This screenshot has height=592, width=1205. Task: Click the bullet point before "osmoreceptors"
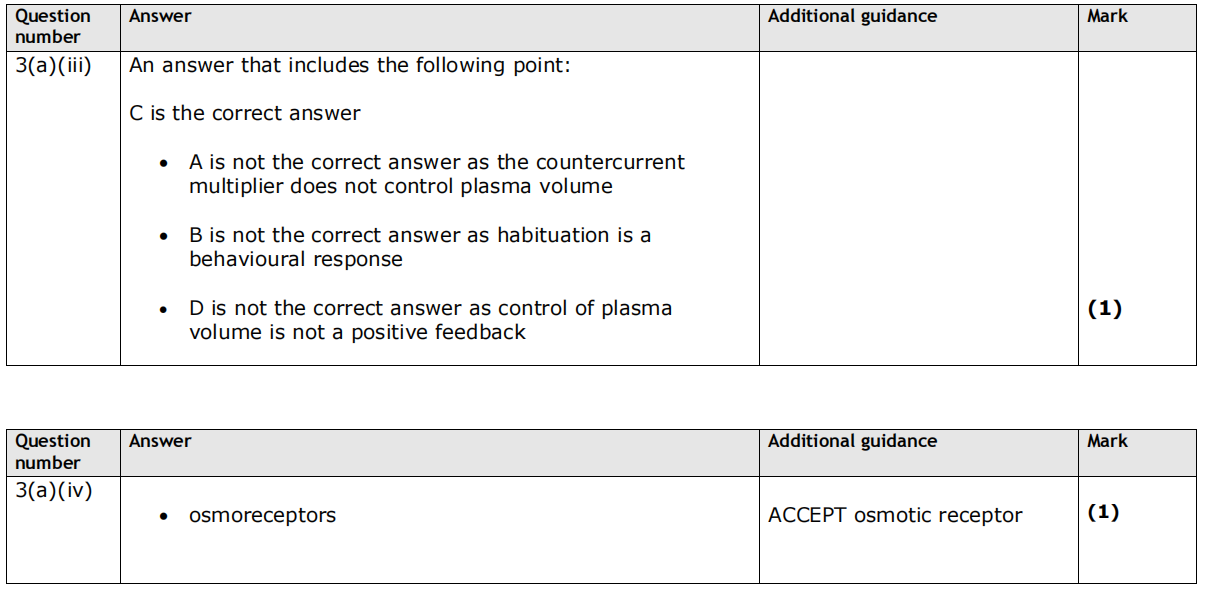(164, 517)
